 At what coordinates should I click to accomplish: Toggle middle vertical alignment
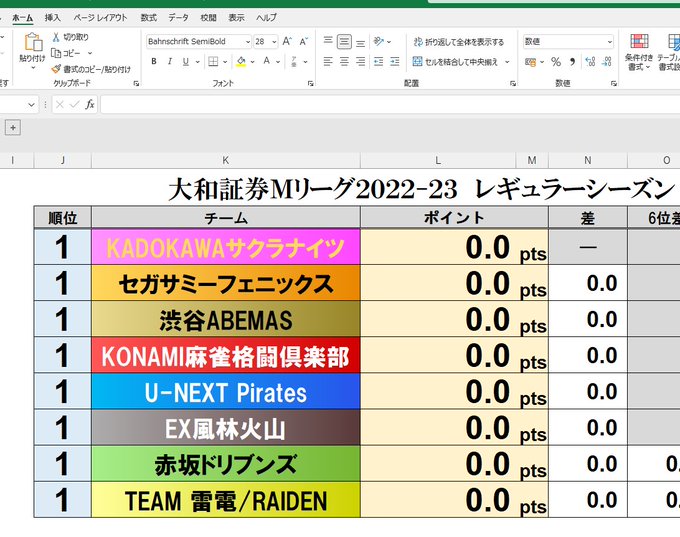[x=344, y=41]
